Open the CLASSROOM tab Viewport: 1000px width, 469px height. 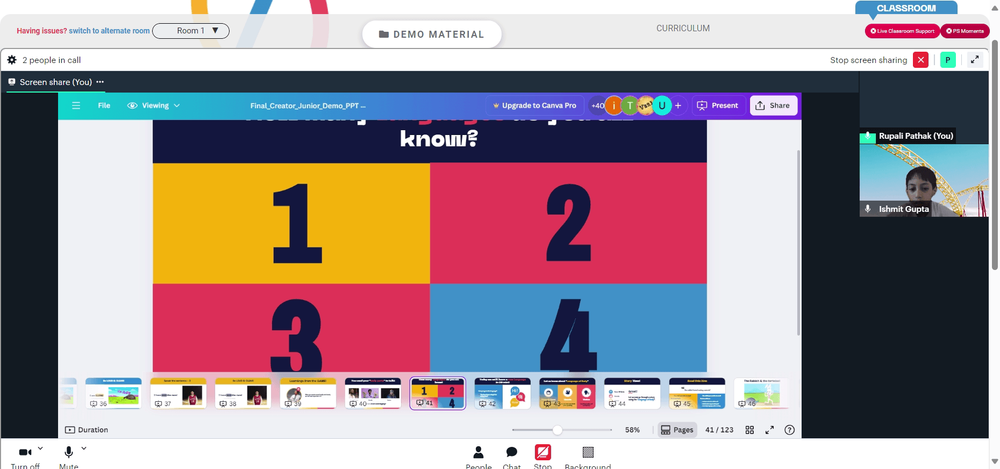point(906,8)
